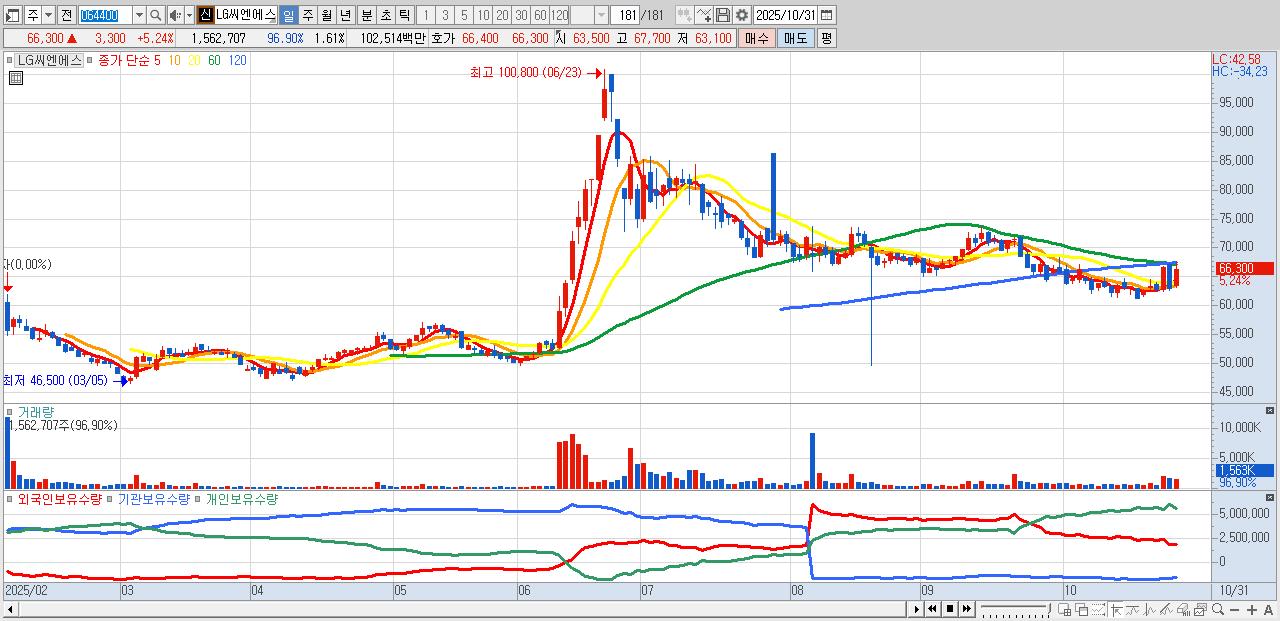Viewport: 1280px width, 621px height.
Task: Click the volume panel close box icon
Action: click(x=1270, y=411)
